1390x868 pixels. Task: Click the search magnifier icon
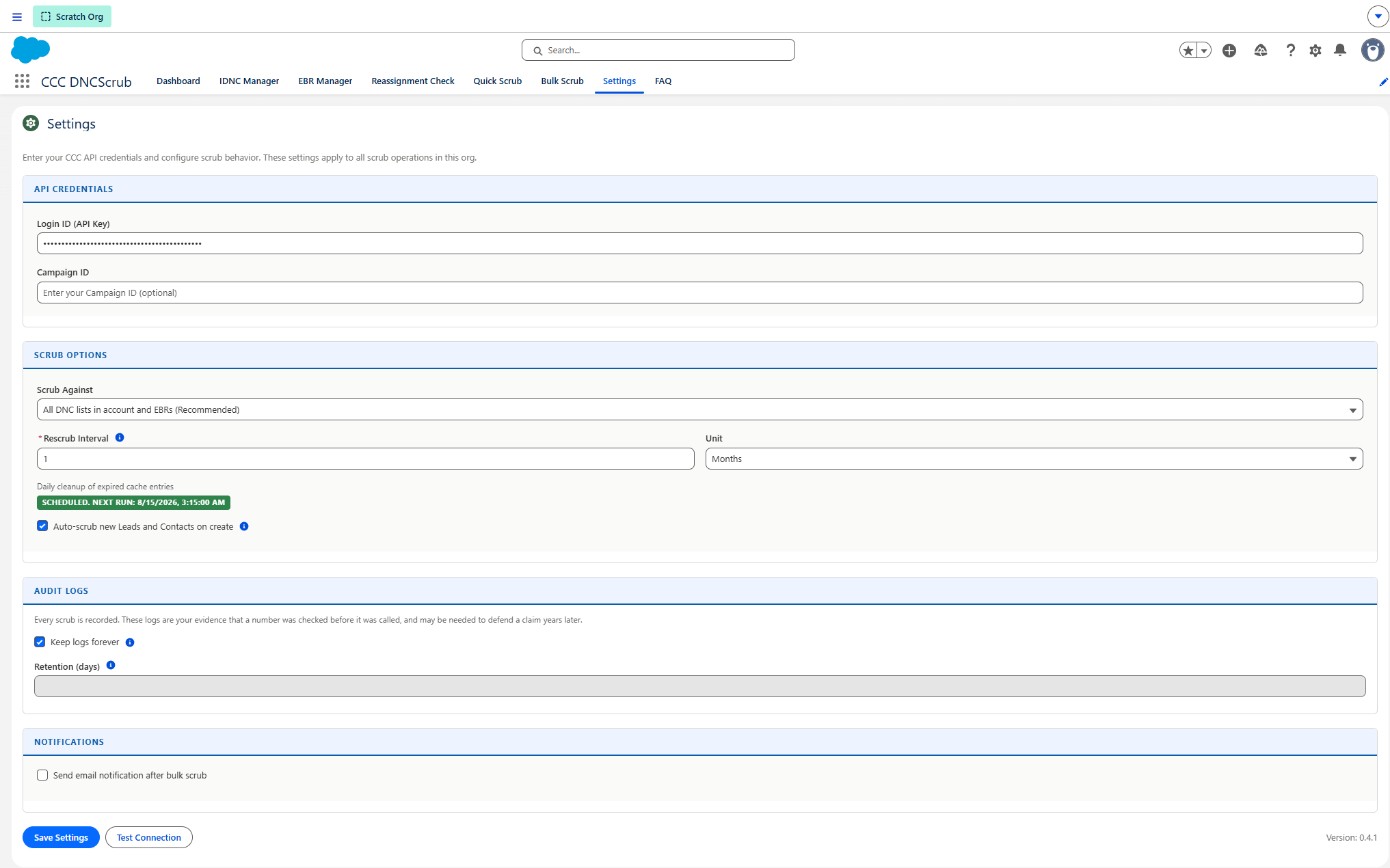[537, 51]
